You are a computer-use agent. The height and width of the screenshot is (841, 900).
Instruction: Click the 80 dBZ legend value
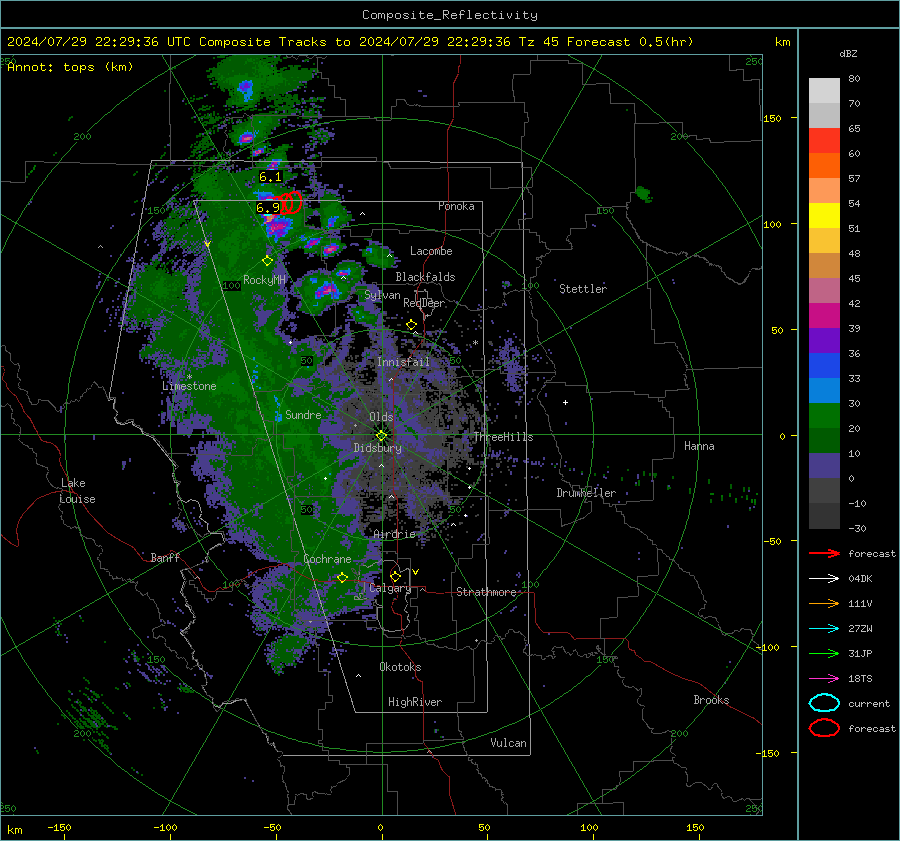pyautogui.click(x=854, y=79)
